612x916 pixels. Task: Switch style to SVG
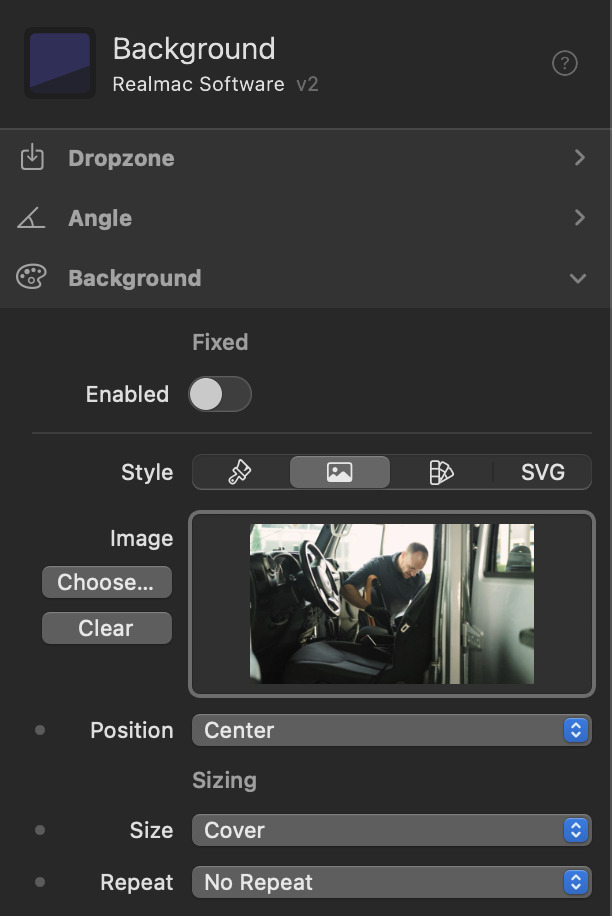pyautogui.click(x=542, y=472)
